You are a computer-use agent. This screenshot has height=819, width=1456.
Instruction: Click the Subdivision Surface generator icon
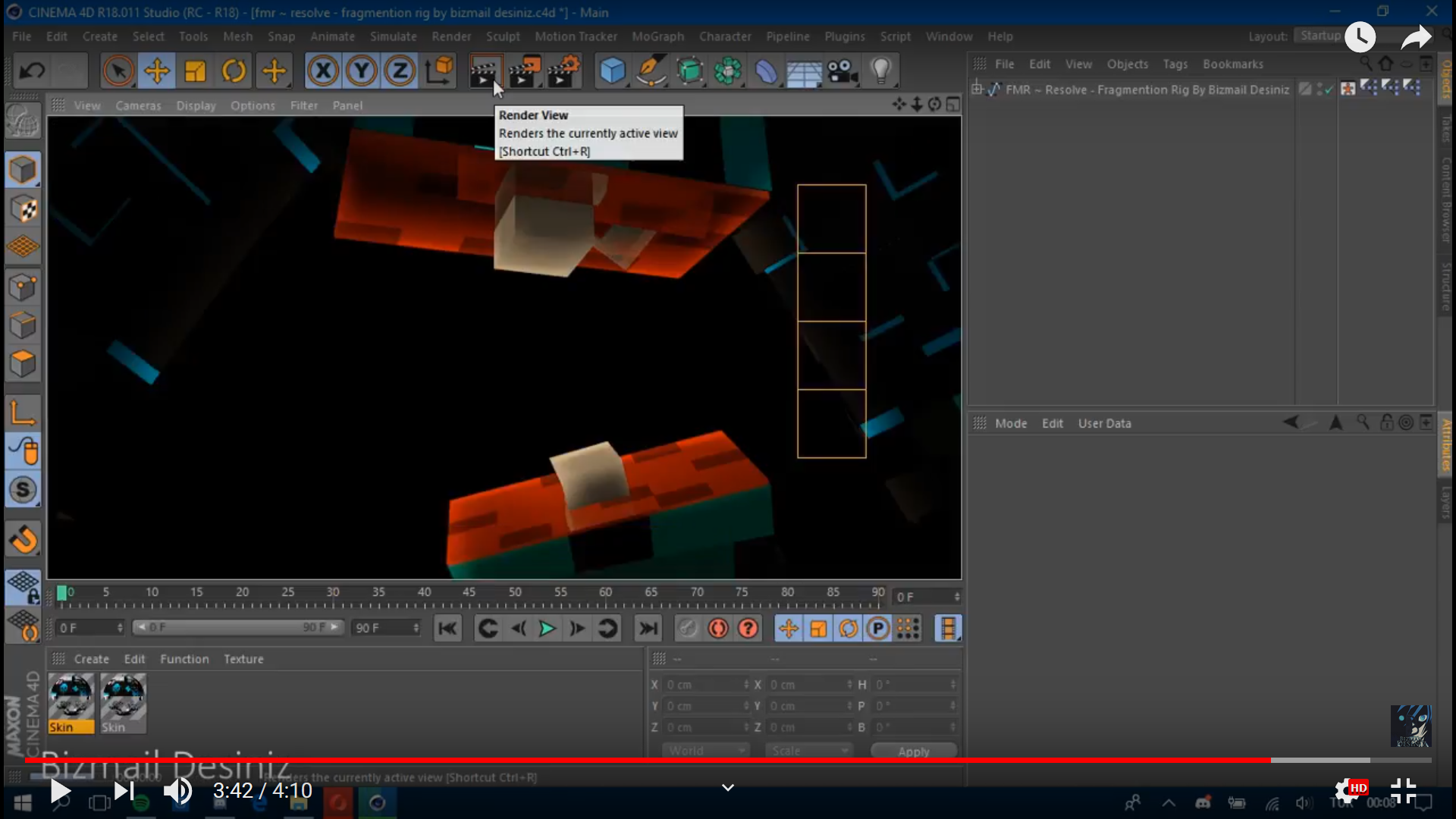pyautogui.click(x=689, y=71)
